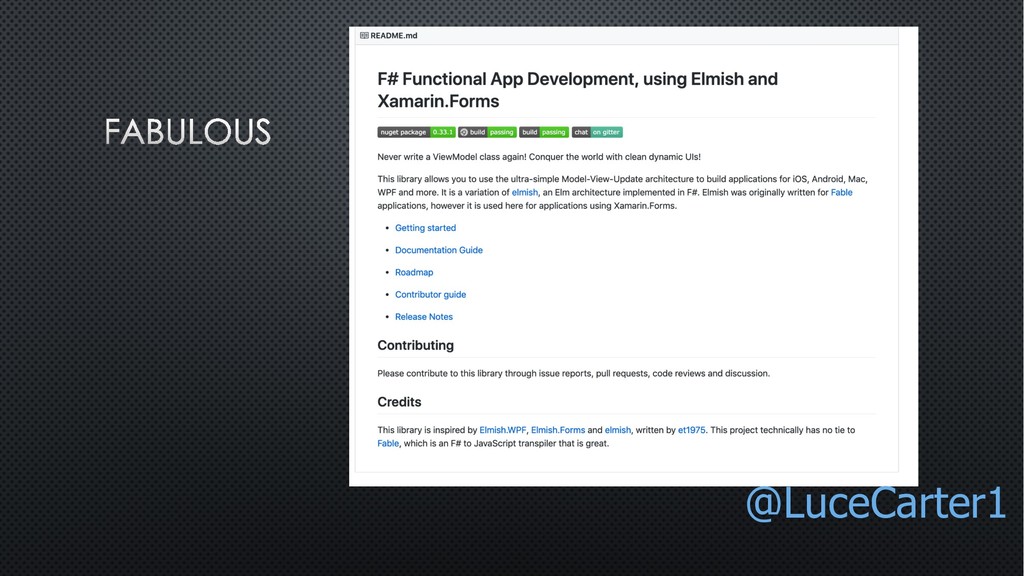The width and height of the screenshot is (1024, 576).
Task: Follow the elmish link in Credits
Action: (618, 430)
